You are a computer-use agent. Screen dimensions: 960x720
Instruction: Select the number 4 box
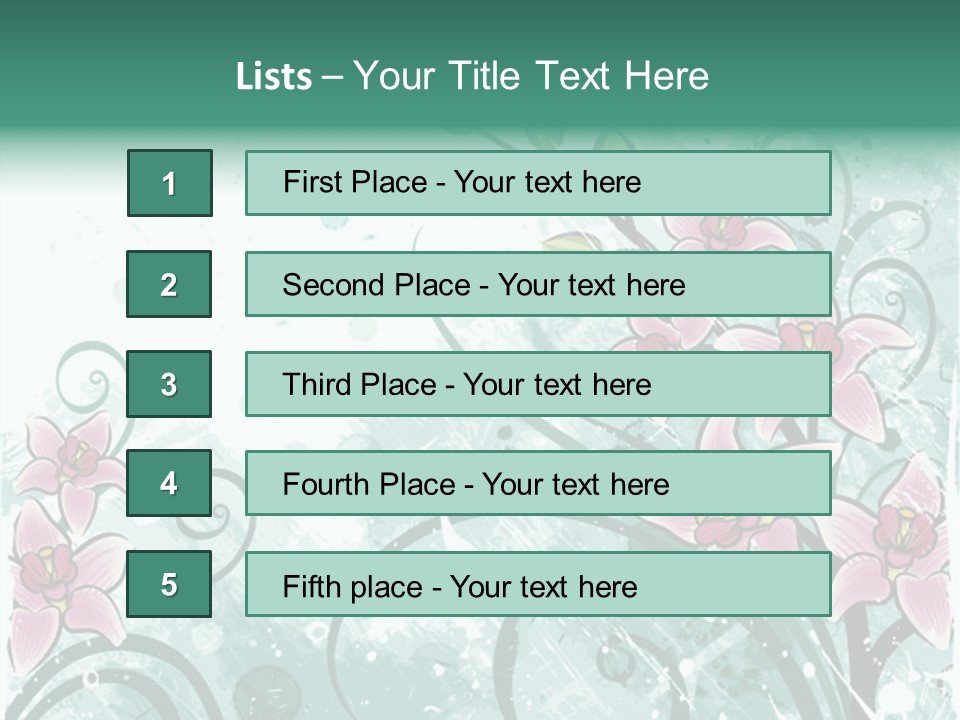coord(169,483)
